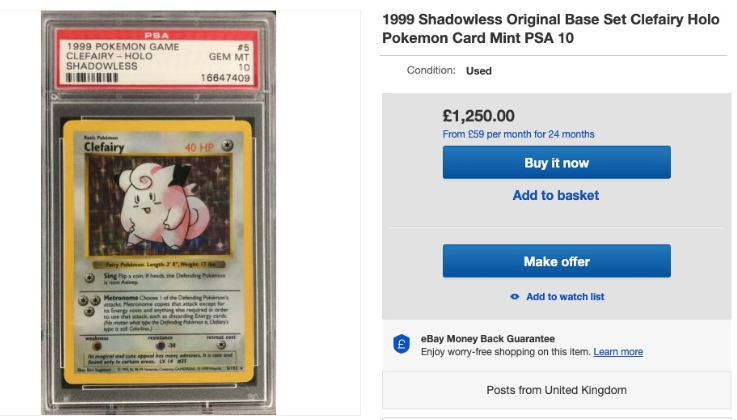
Task: Click the Posts from United Kingdom box
Action: click(x=555, y=389)
